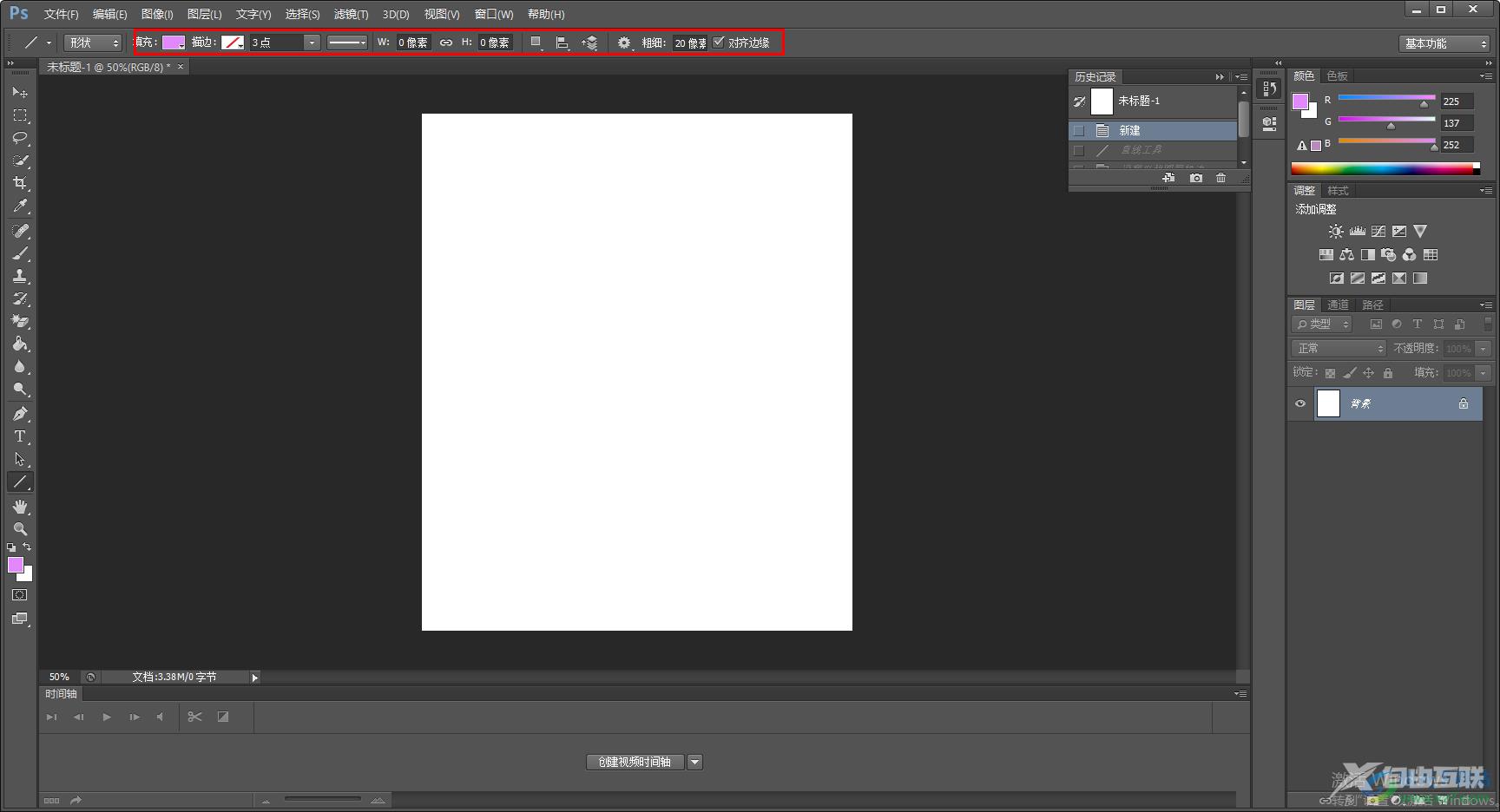
Task: Open stroke line type dropdown
Action: click(x=347, y=43)
